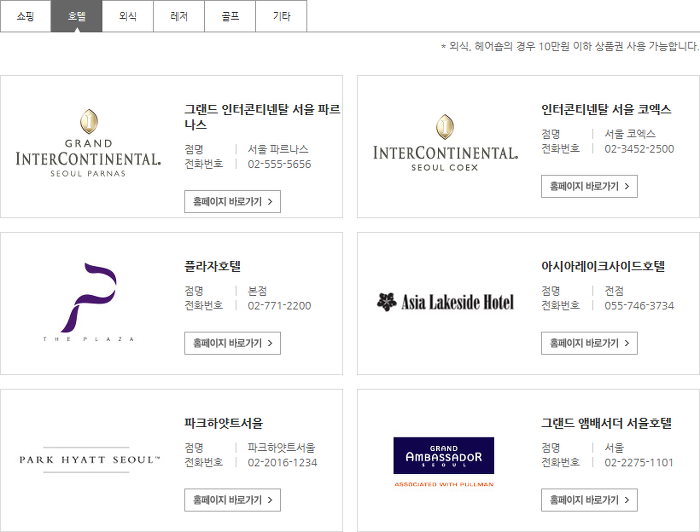Click the Grand Ambassador Seoul logo
The image size is (700, 532).
point(444,462)
